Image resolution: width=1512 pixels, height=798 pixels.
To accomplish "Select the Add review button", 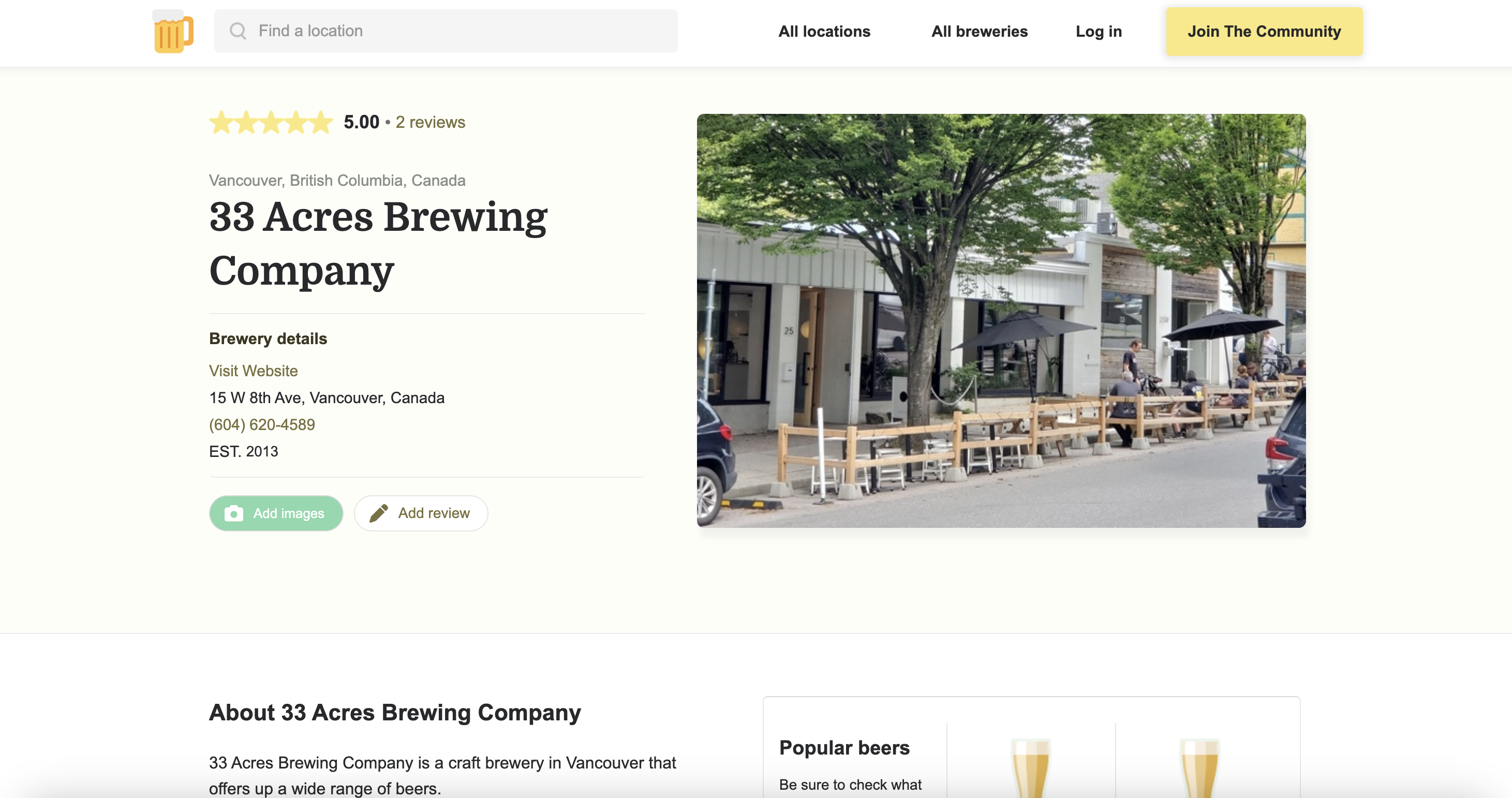I will [x=421, y=513].
